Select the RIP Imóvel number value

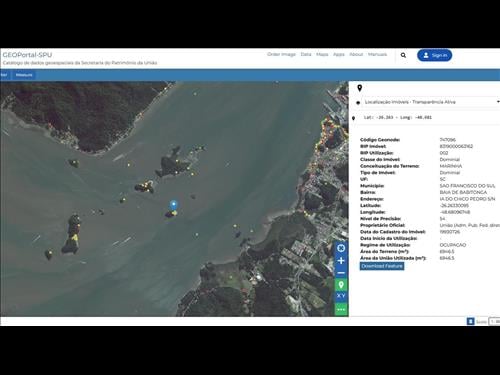click(456, 146)
